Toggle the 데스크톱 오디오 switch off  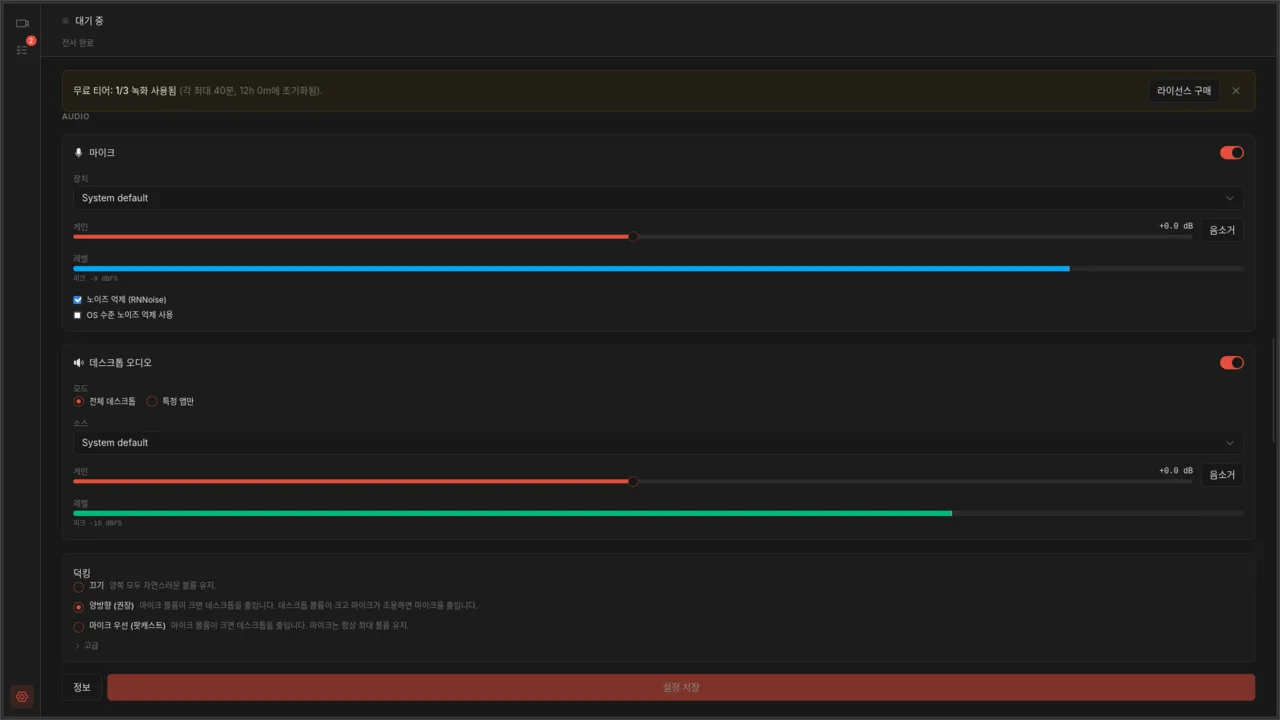tap(1232, 363)
